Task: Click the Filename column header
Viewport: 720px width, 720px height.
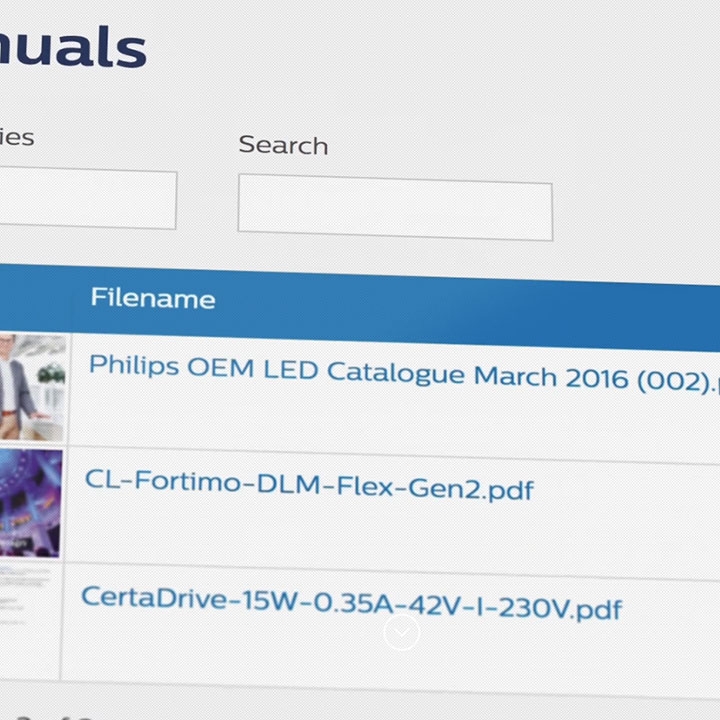Action: coord(153,298)
